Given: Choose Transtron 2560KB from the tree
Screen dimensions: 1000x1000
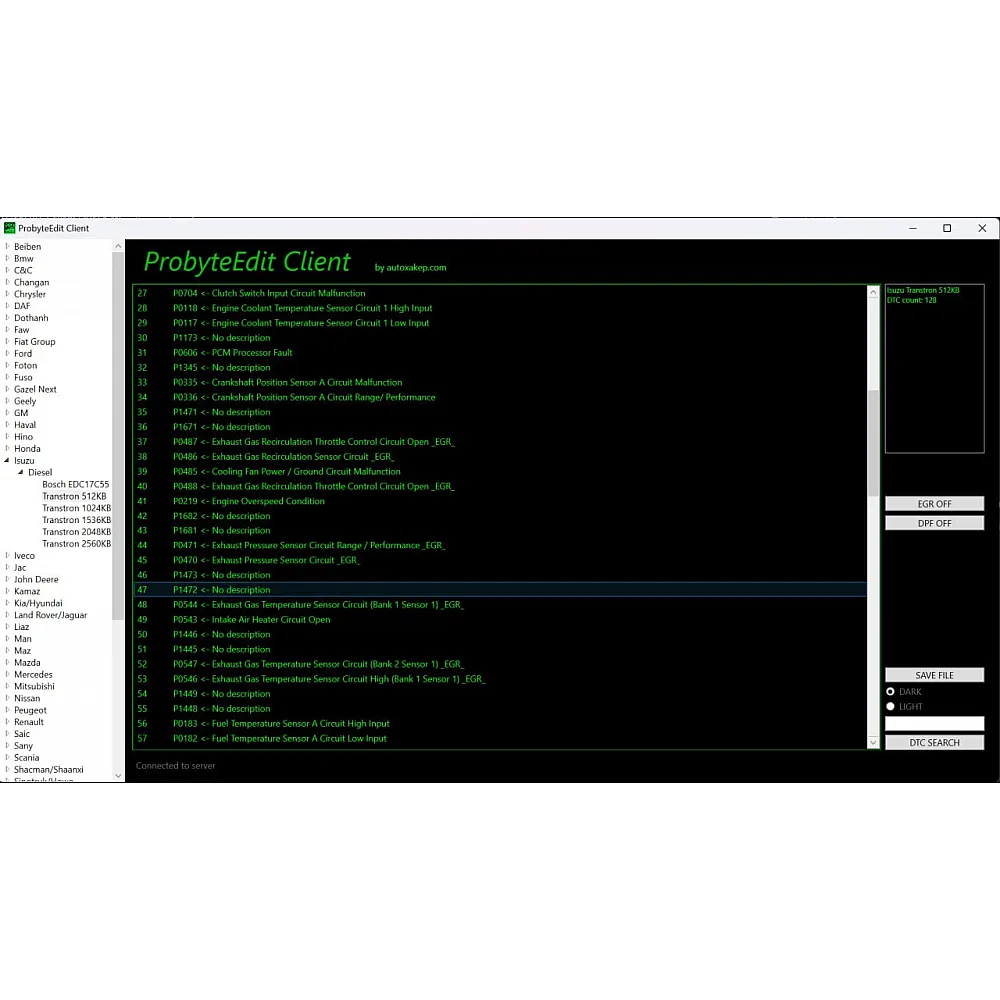Looking at the screenshot, I should pyautogui.click(x=76, y=544).
